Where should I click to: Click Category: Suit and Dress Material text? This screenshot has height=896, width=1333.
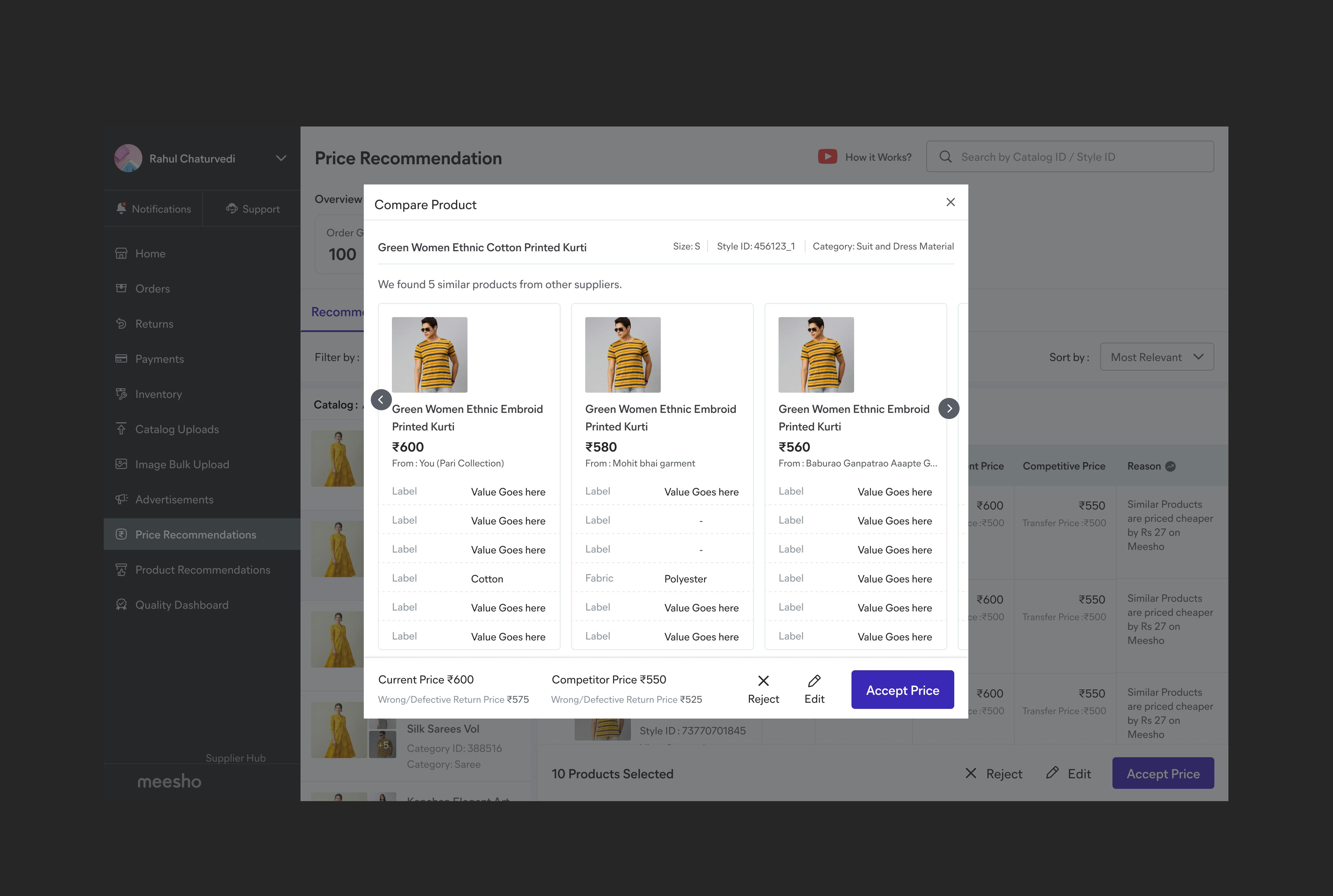(883, 246)
